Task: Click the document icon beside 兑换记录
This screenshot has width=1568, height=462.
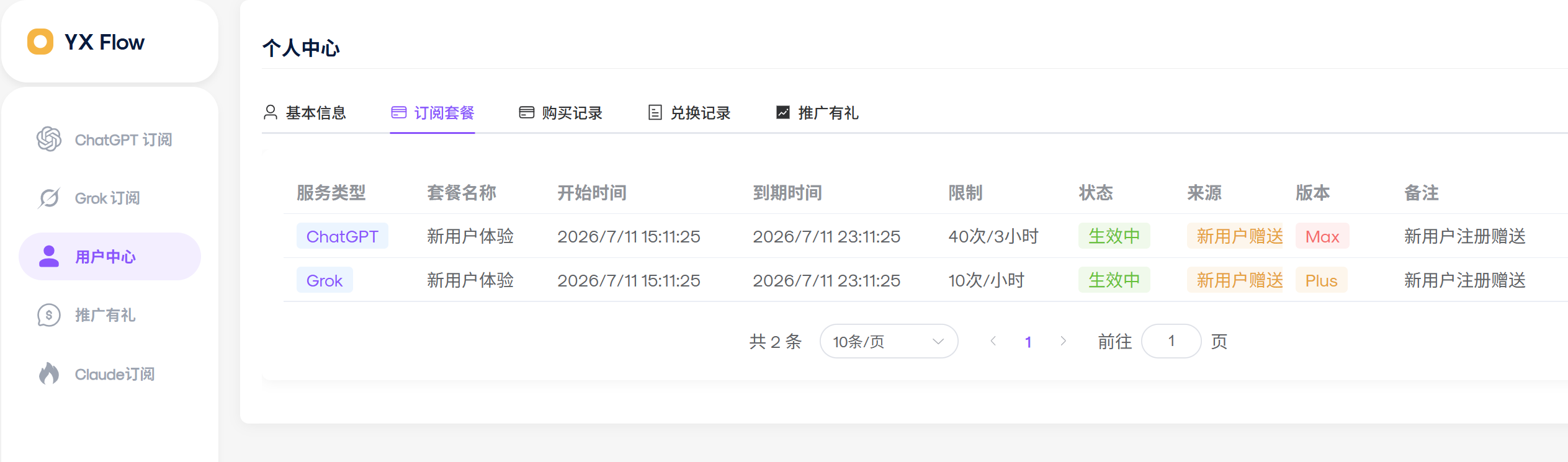Action: [x=655, y=112]
